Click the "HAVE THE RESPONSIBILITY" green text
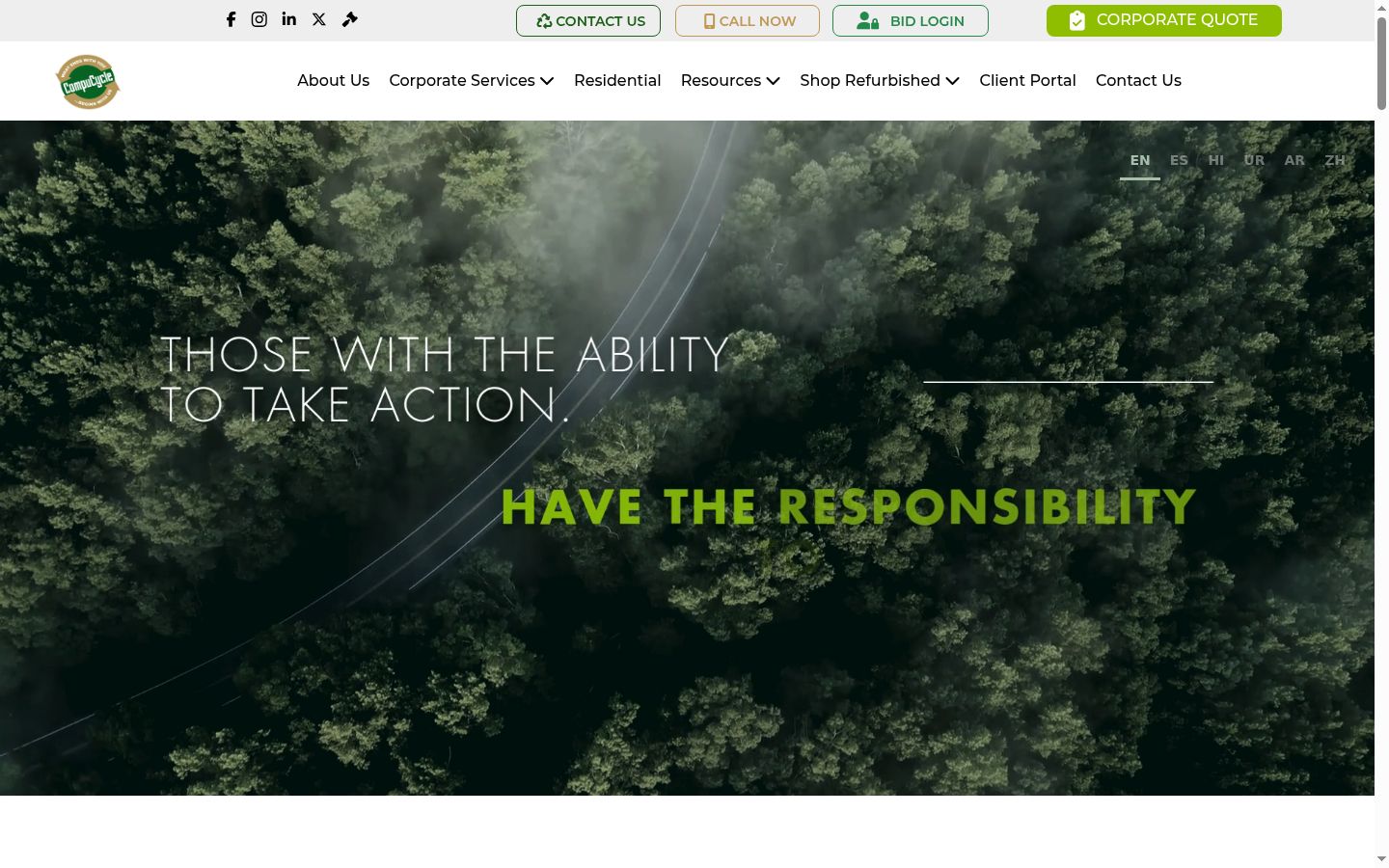The image size is (1389, 868). [x=848, y=507]
